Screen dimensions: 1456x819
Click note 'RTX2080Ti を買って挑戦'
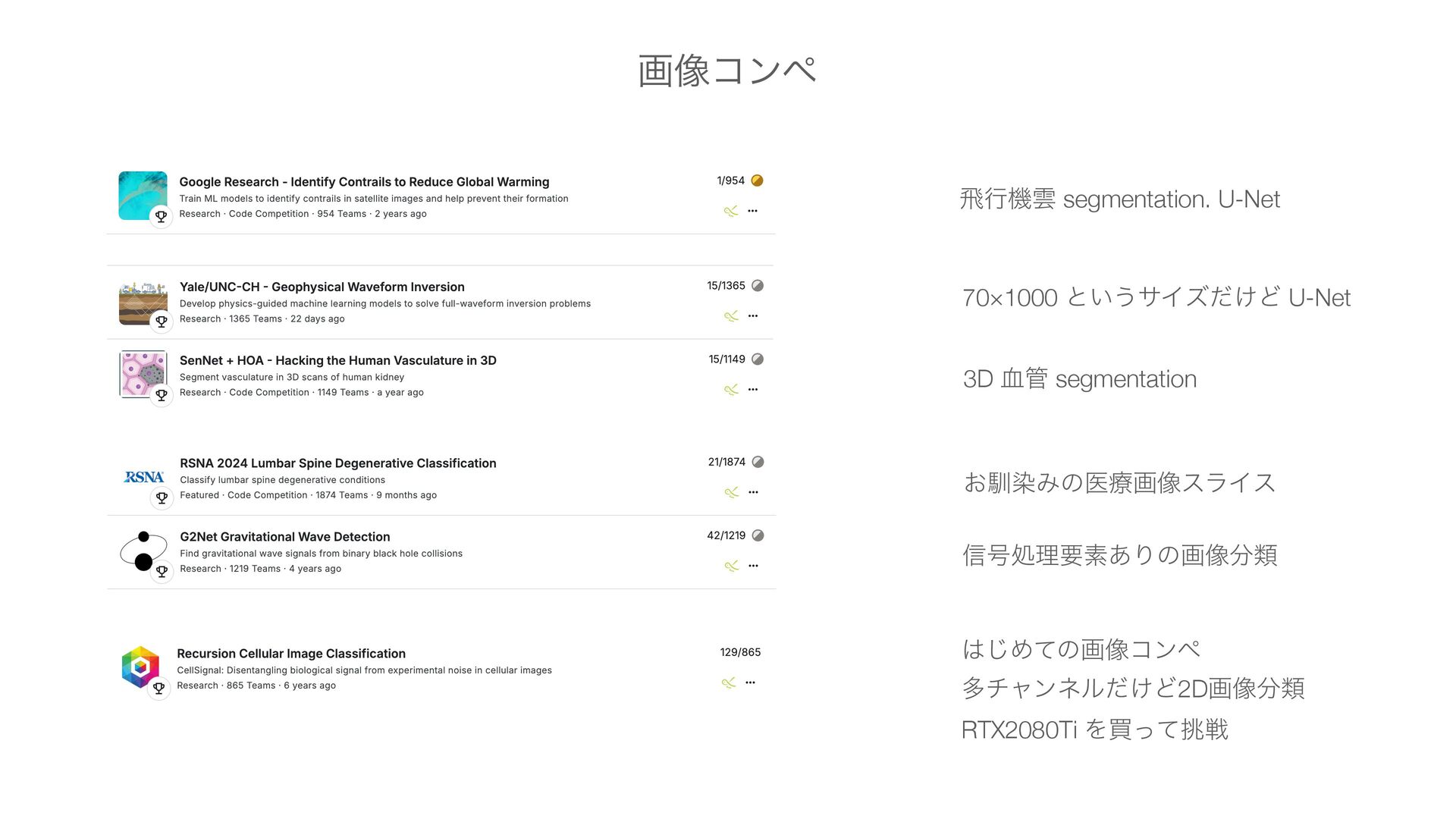(1095, 730)
